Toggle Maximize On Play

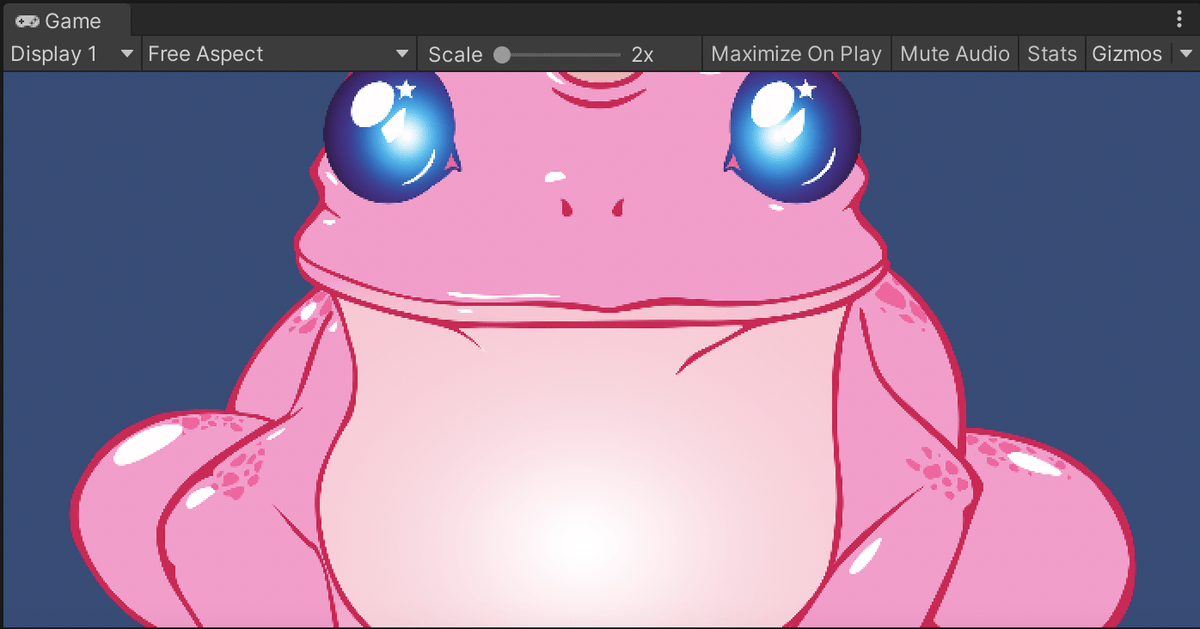pos(796,54)
